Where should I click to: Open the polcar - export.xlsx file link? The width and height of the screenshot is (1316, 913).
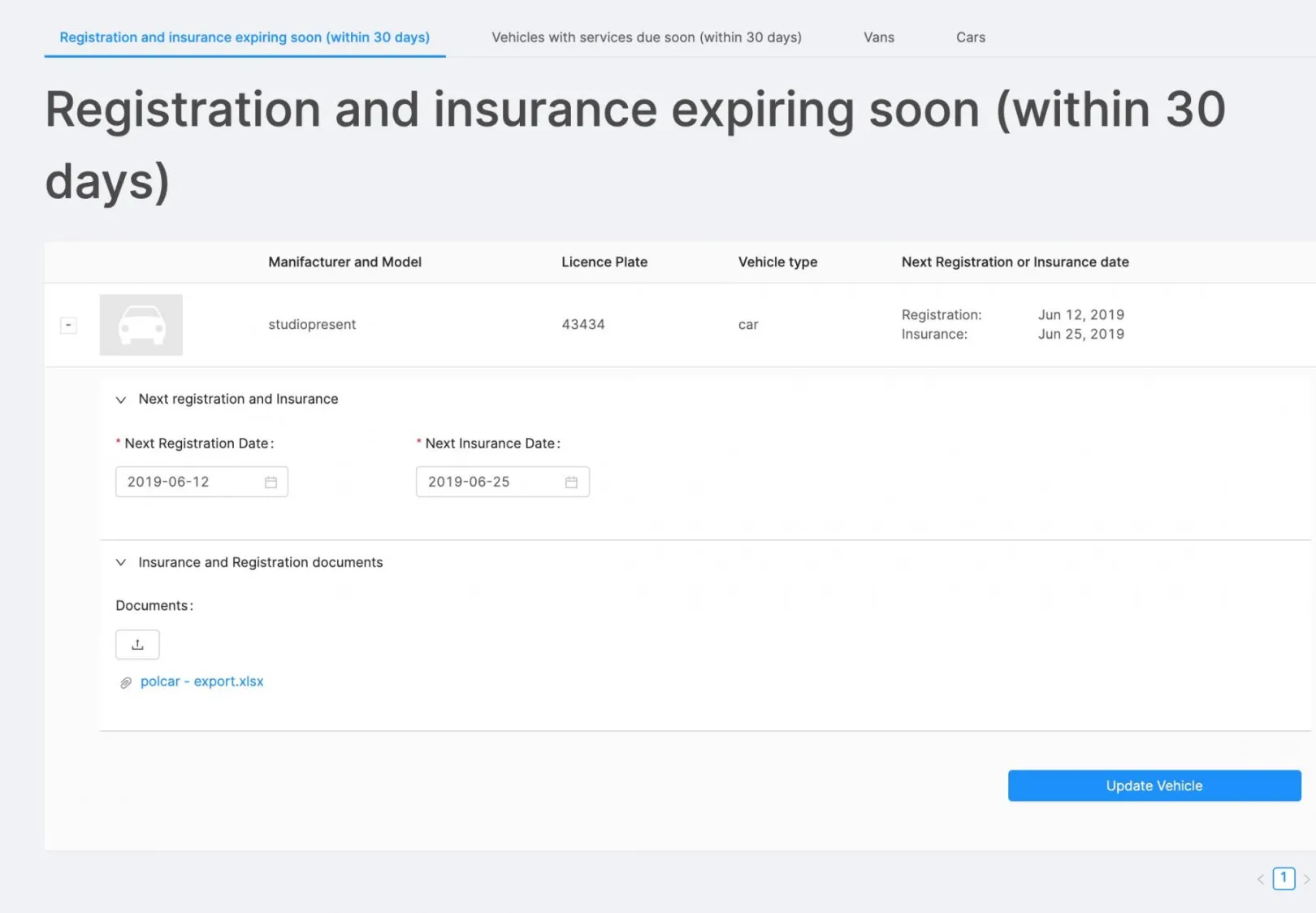(201, 682)
